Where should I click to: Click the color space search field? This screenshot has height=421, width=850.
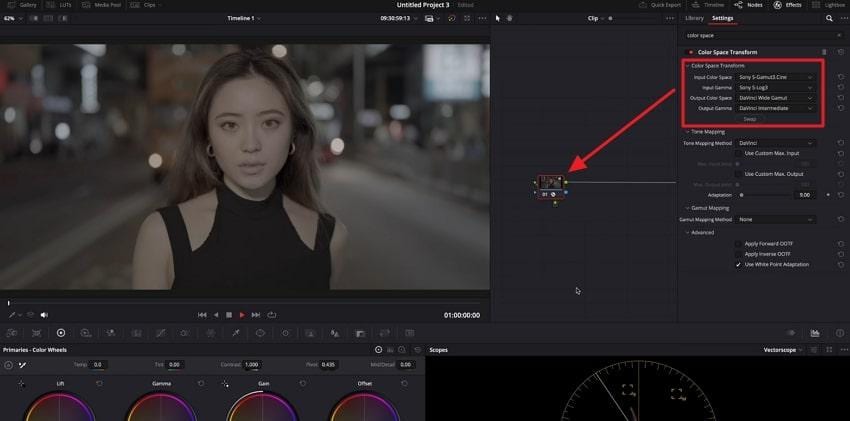(x=762, y=35)
